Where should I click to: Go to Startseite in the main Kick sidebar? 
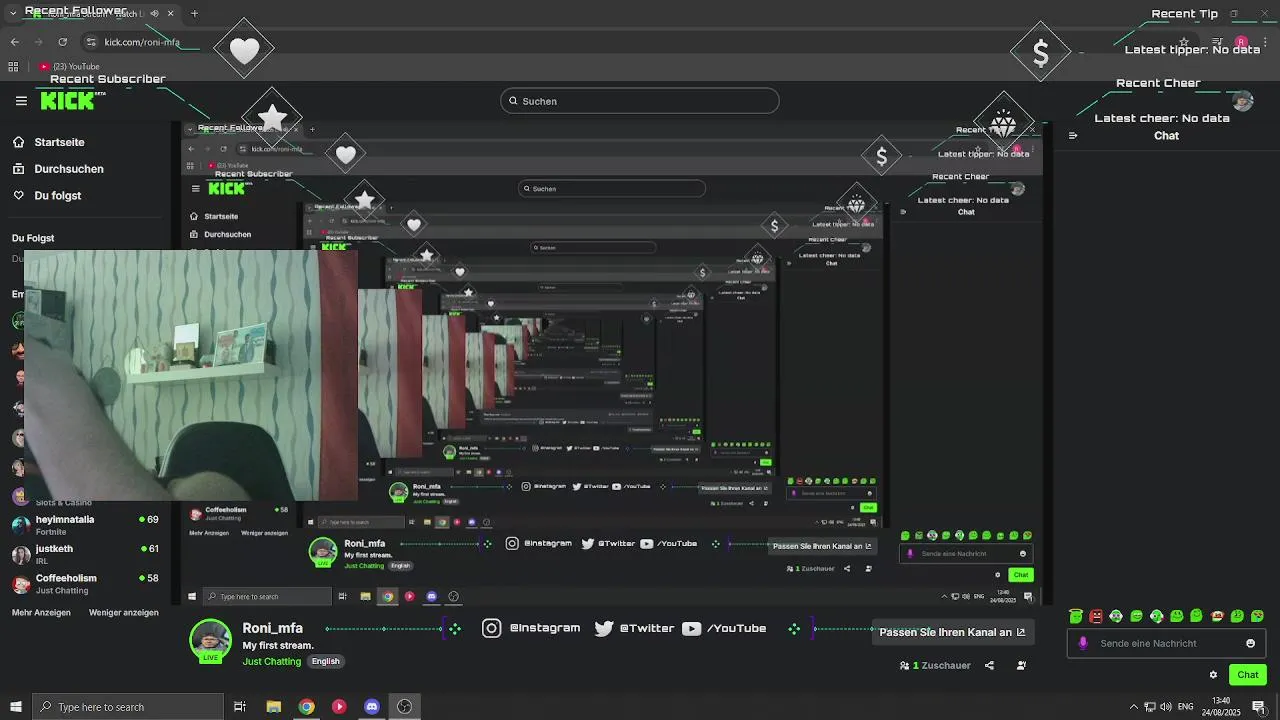(x=59, y=142)
